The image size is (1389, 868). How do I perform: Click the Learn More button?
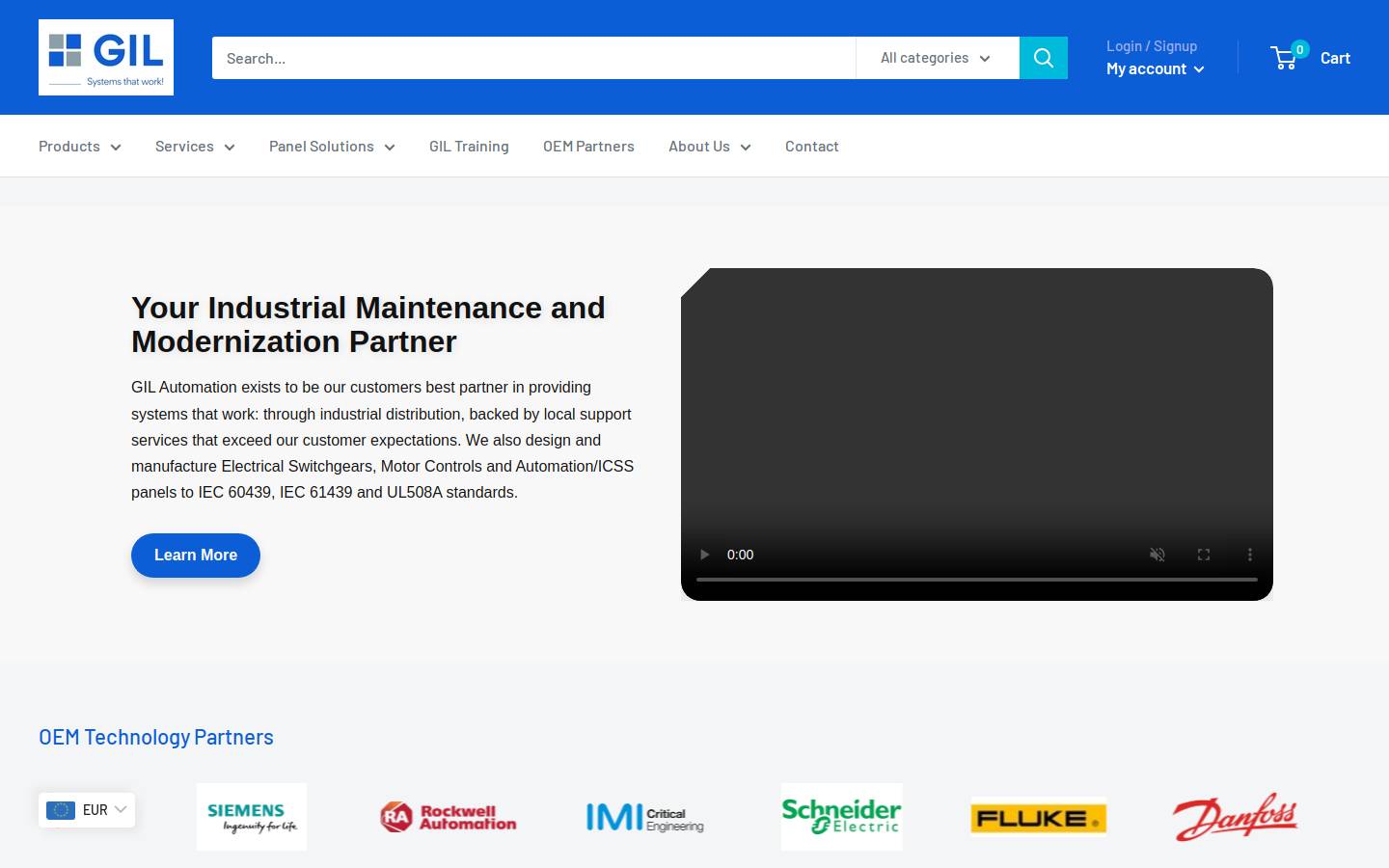[x=196, y=556]
